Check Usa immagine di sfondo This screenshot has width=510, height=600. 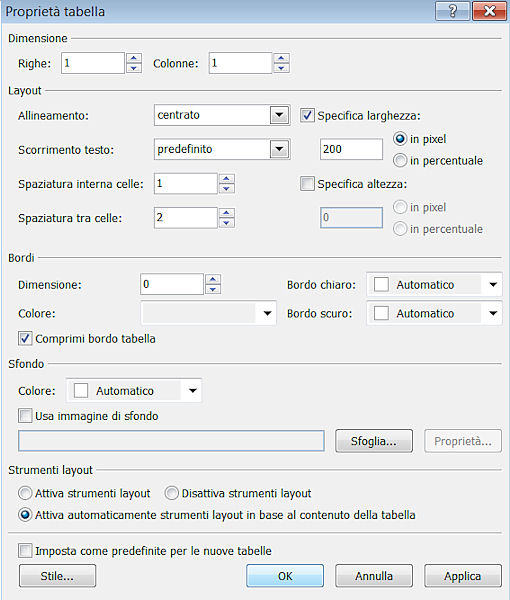(25, 416)
